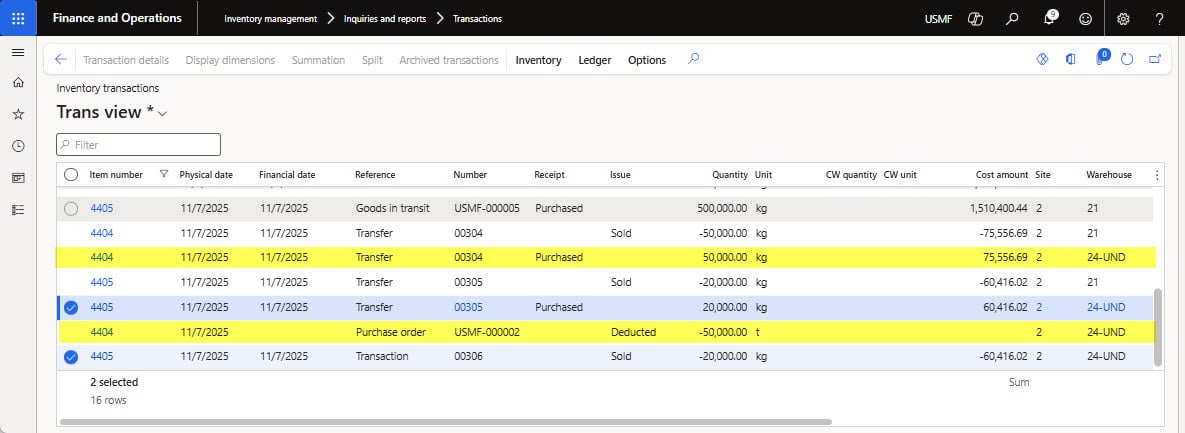
Task: Deselect the Transfer 00305 Purchased row checkbox
Action: pyautogui.click(x=71, y=308)
